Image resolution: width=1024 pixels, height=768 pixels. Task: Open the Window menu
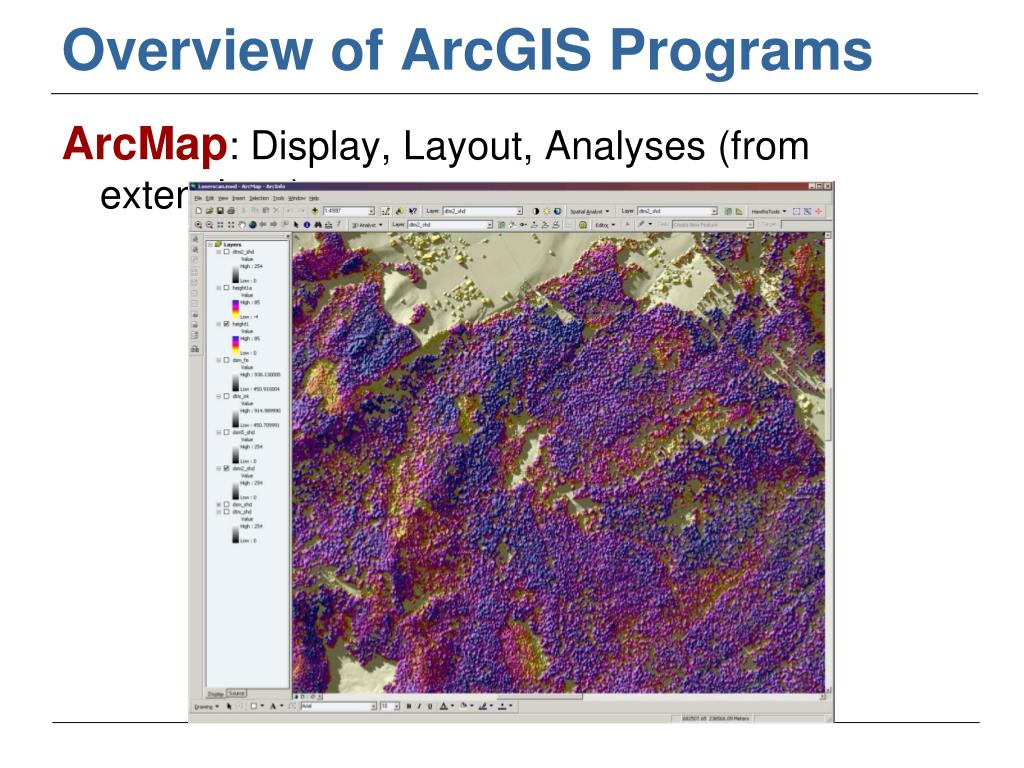tap(297, 198)
